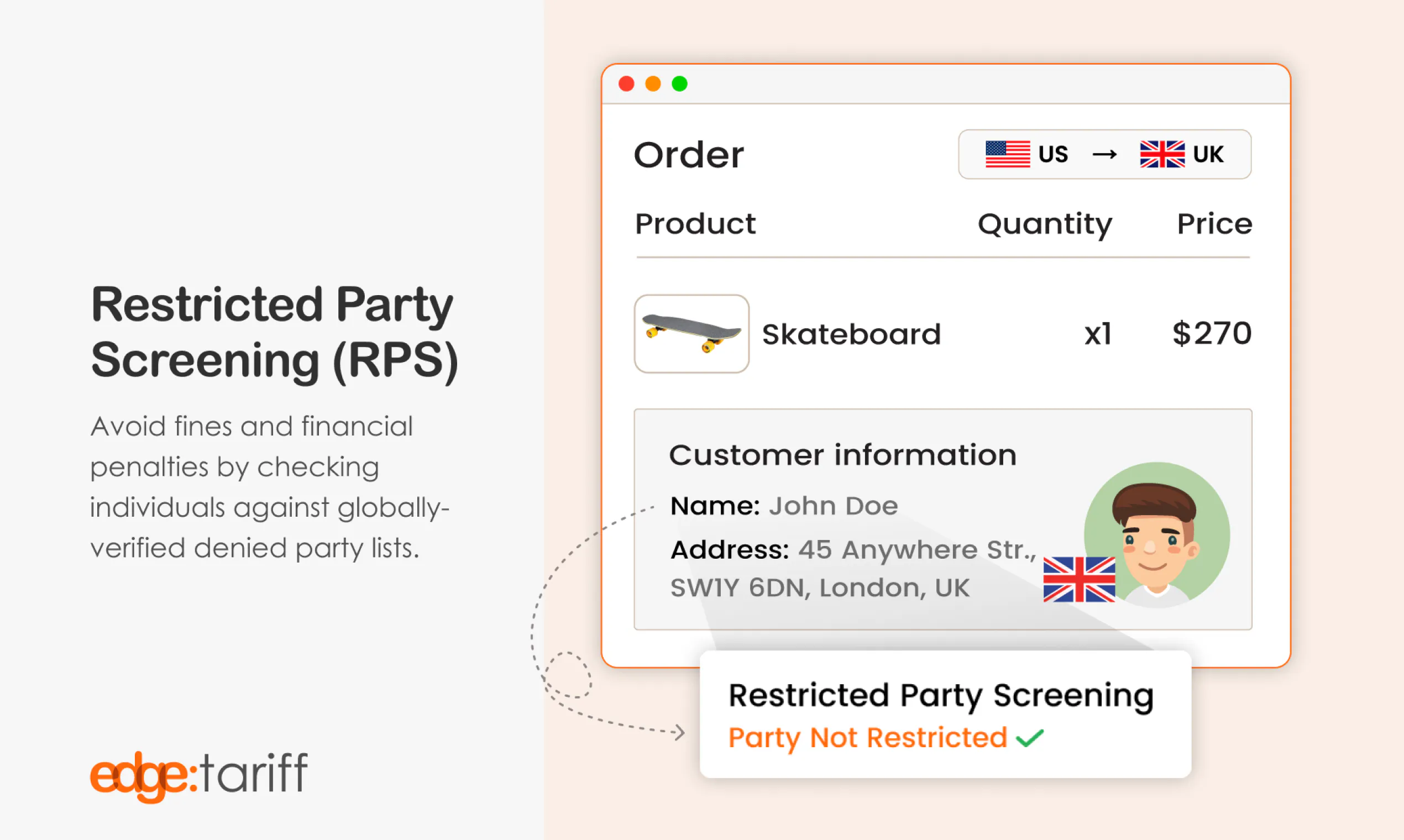
Task: Click the customer avatar picture
Action: pyautogui.click(x=1156, y=535)
